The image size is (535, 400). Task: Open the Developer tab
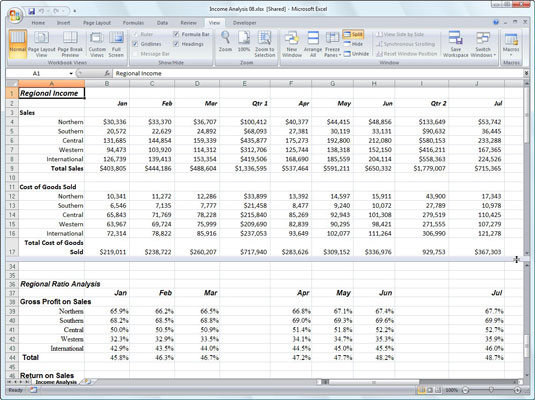point(245,23)
